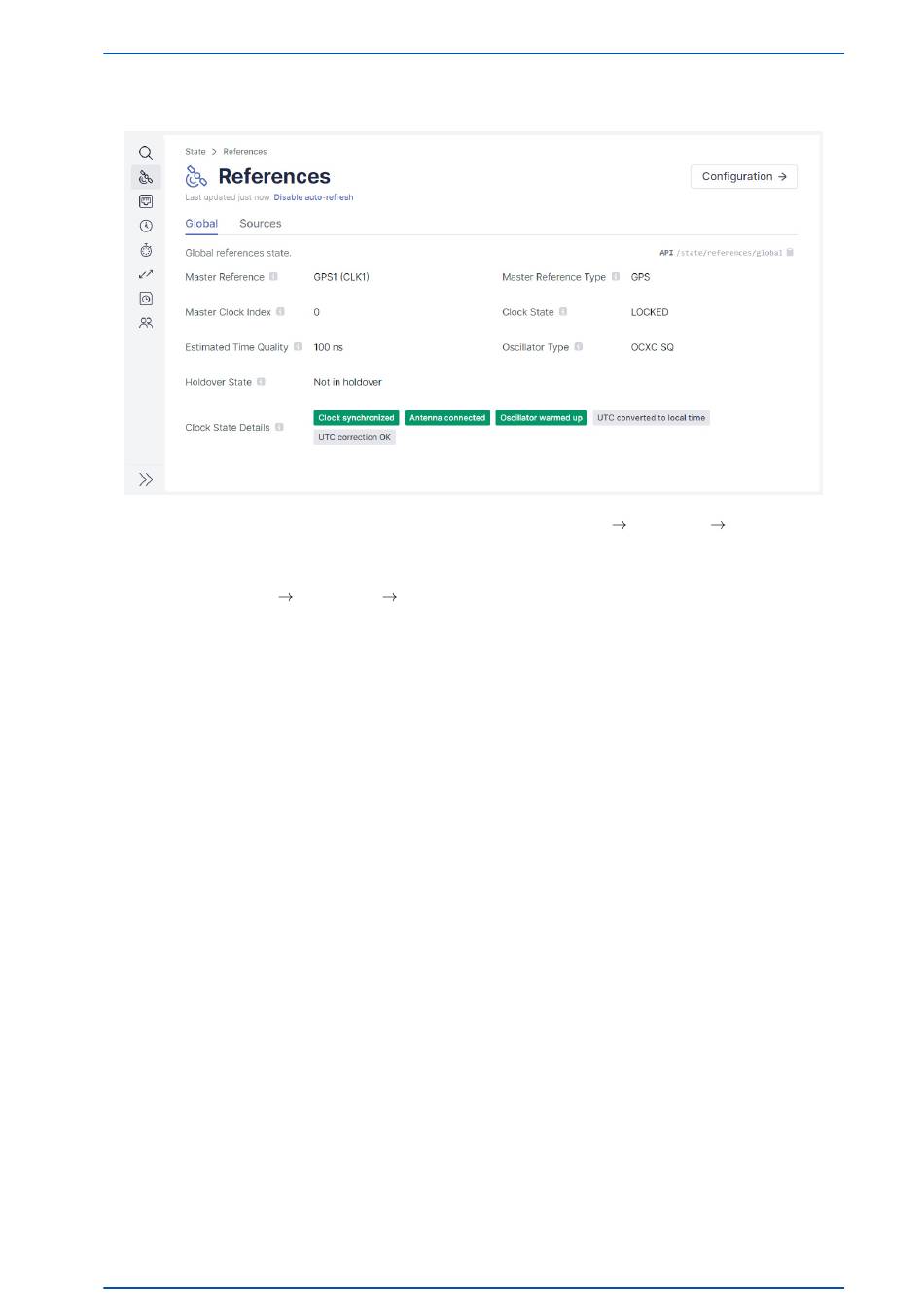924x1316 pixels.
Task: Open the stopwatch sidebar icon
Action: (x=146, y=250)
